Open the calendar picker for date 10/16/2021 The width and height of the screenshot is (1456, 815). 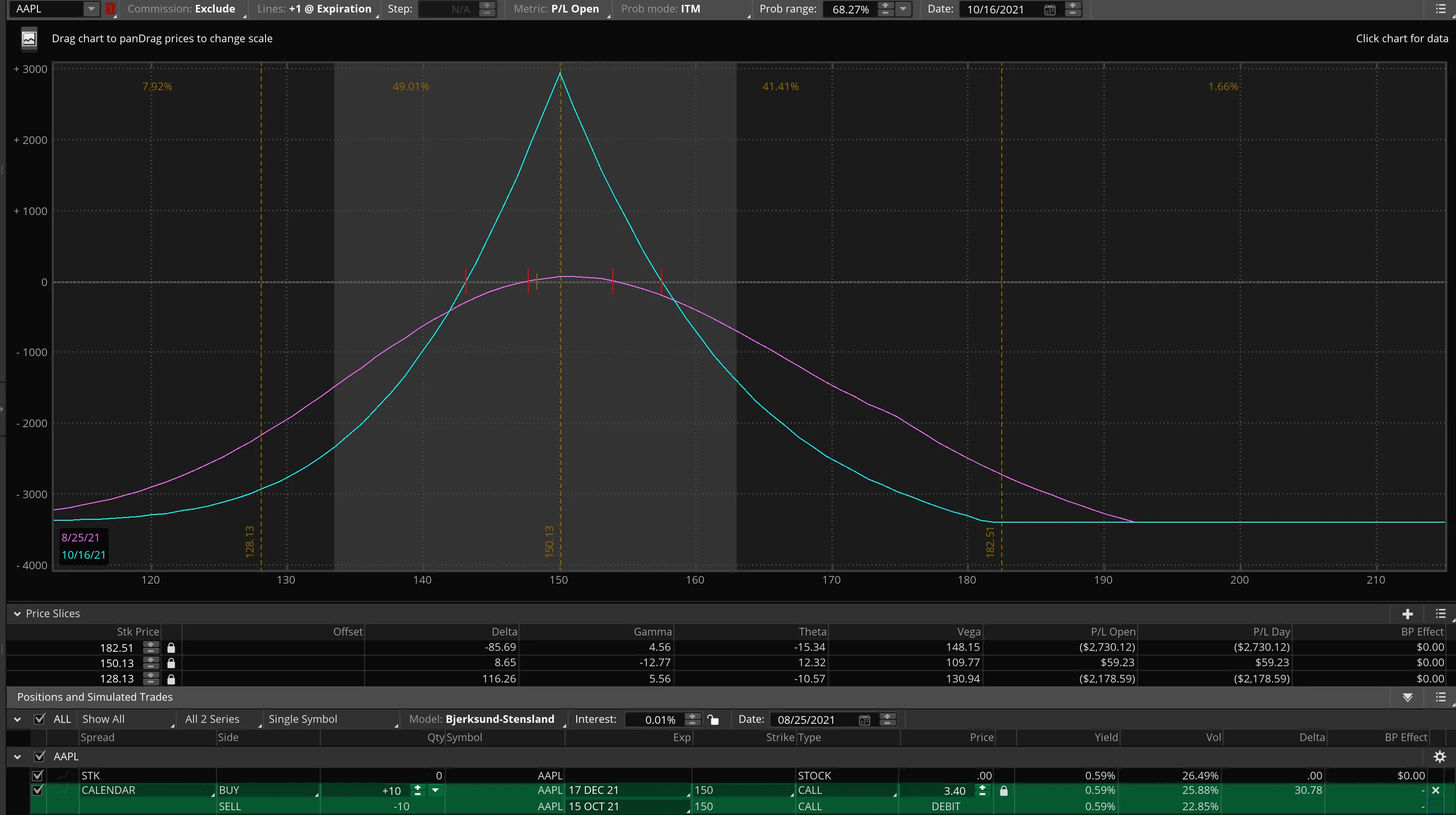tap(1050, 10)
